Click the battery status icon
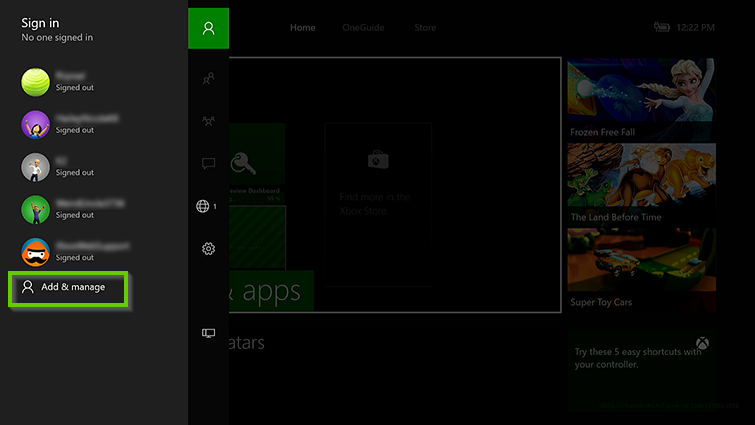 click(x=662, y=27)
